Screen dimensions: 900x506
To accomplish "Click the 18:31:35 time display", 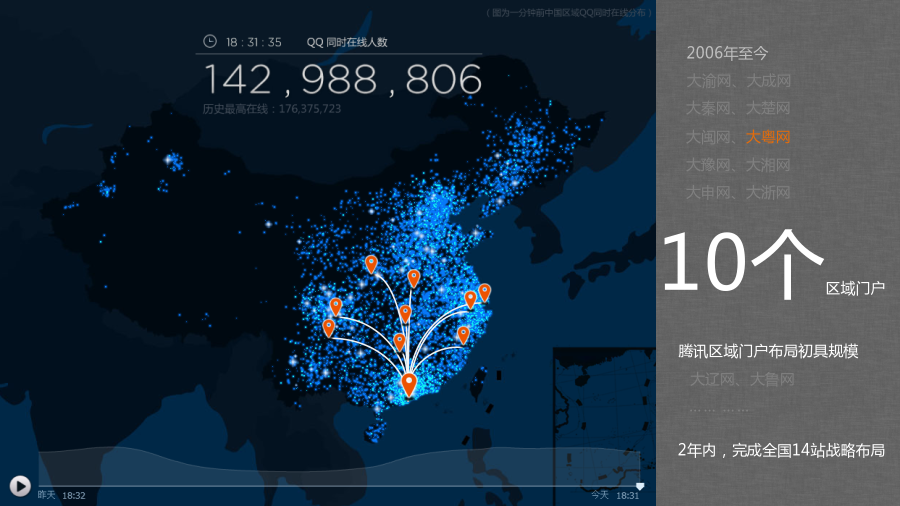I will click(254, 42).
